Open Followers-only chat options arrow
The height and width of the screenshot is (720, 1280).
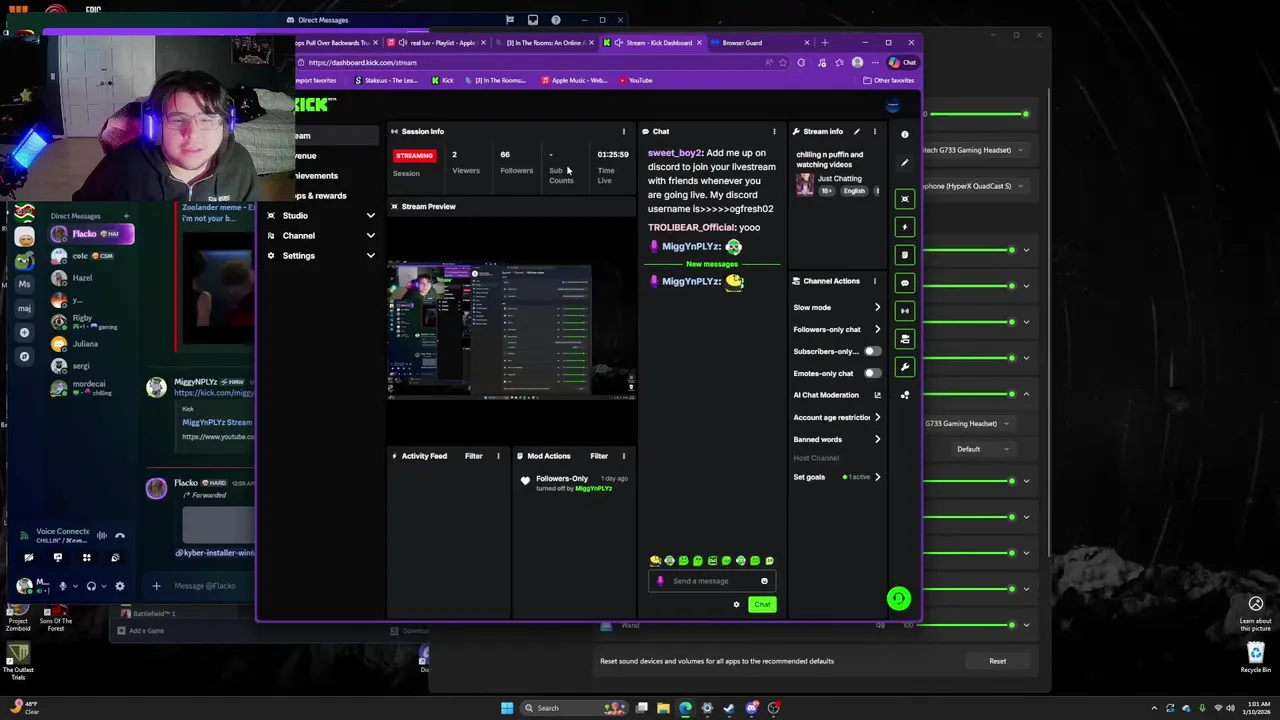(877, 329)
